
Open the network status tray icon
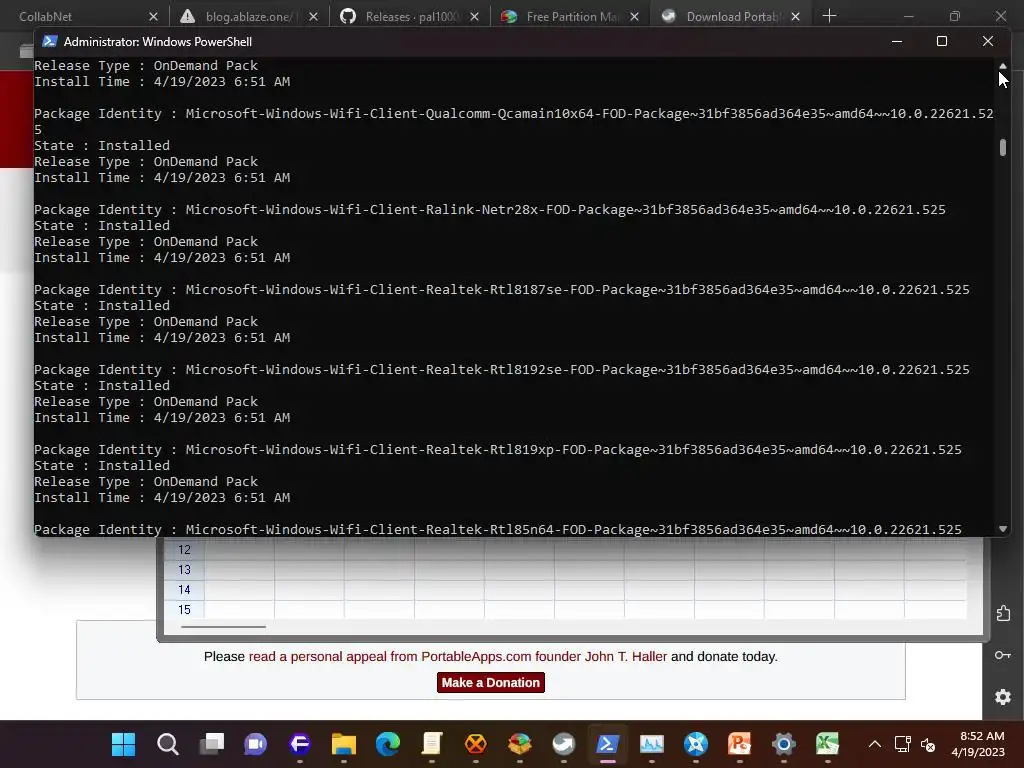[903, 744]
